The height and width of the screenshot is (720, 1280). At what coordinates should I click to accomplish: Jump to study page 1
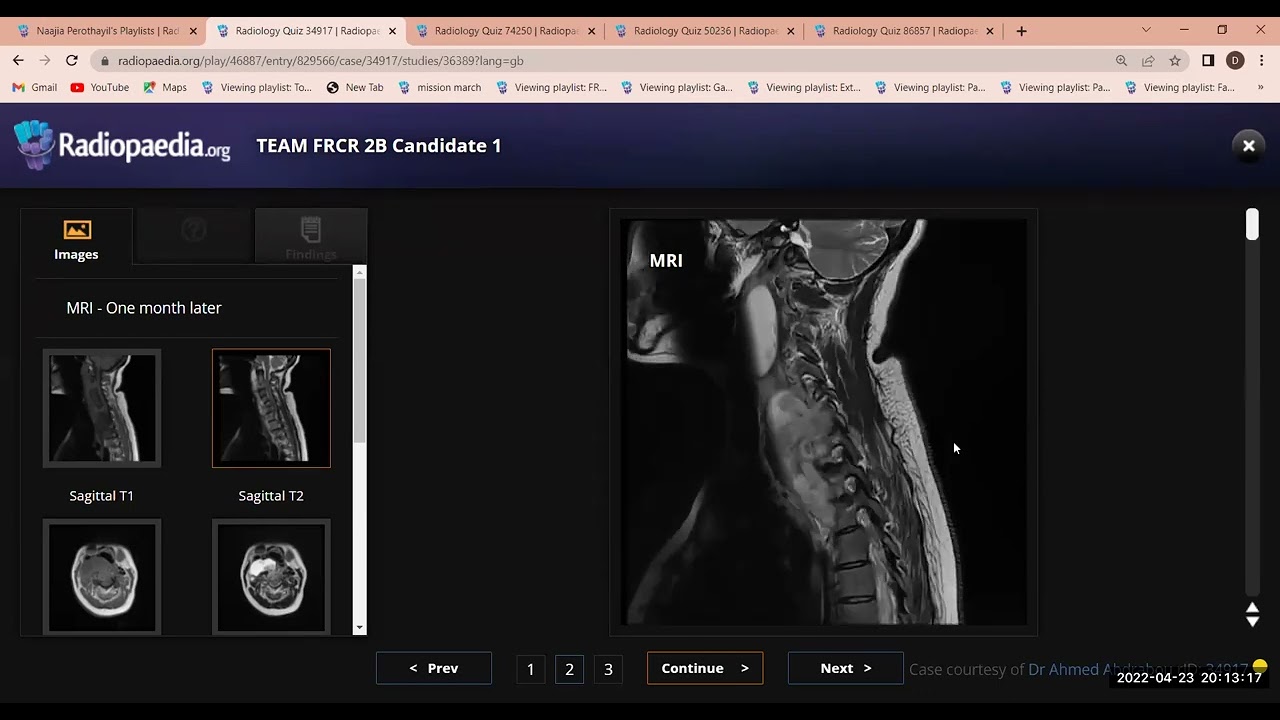click(531, 669)
